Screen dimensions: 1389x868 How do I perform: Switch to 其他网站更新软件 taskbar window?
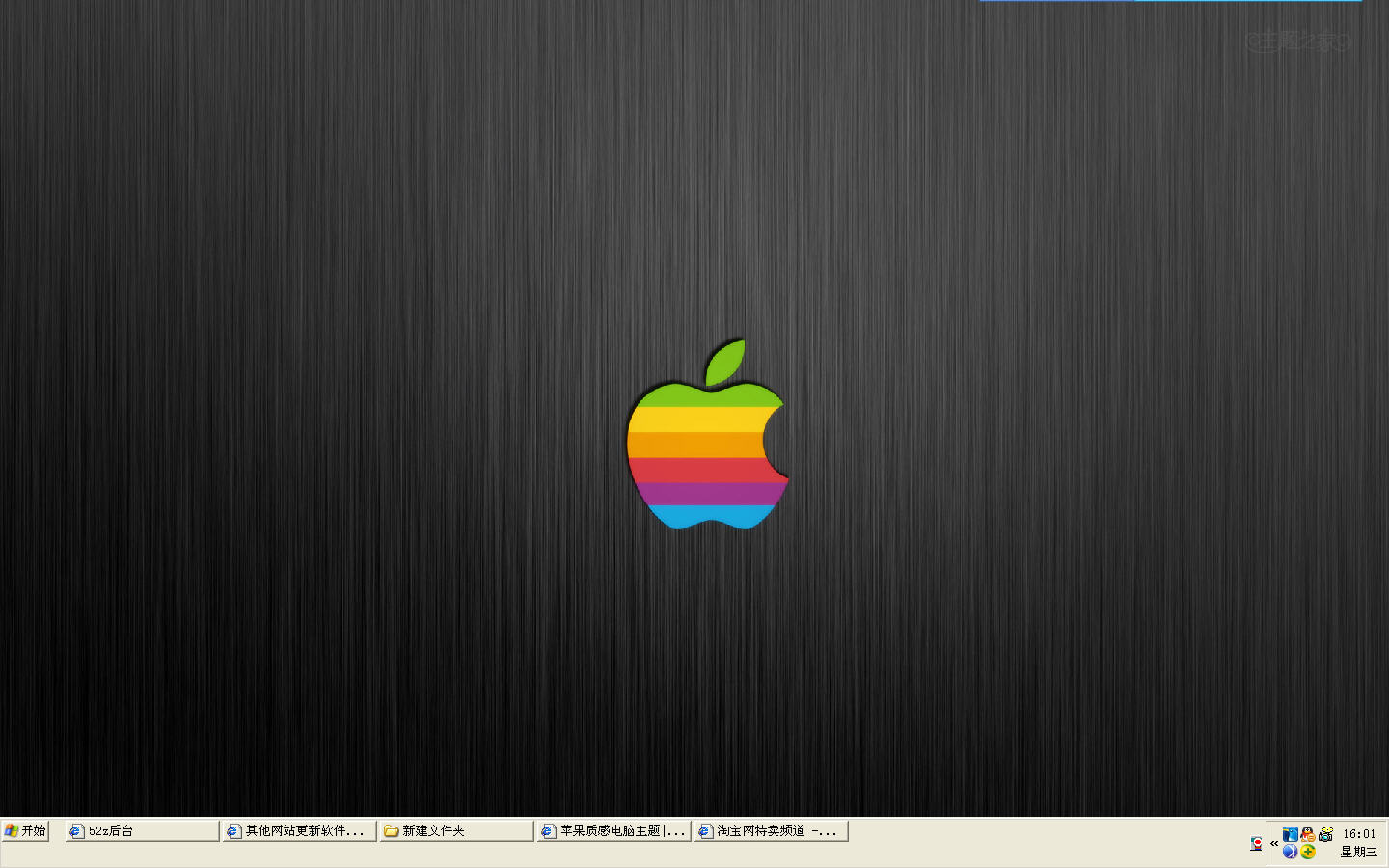click(x=299, y=830)
